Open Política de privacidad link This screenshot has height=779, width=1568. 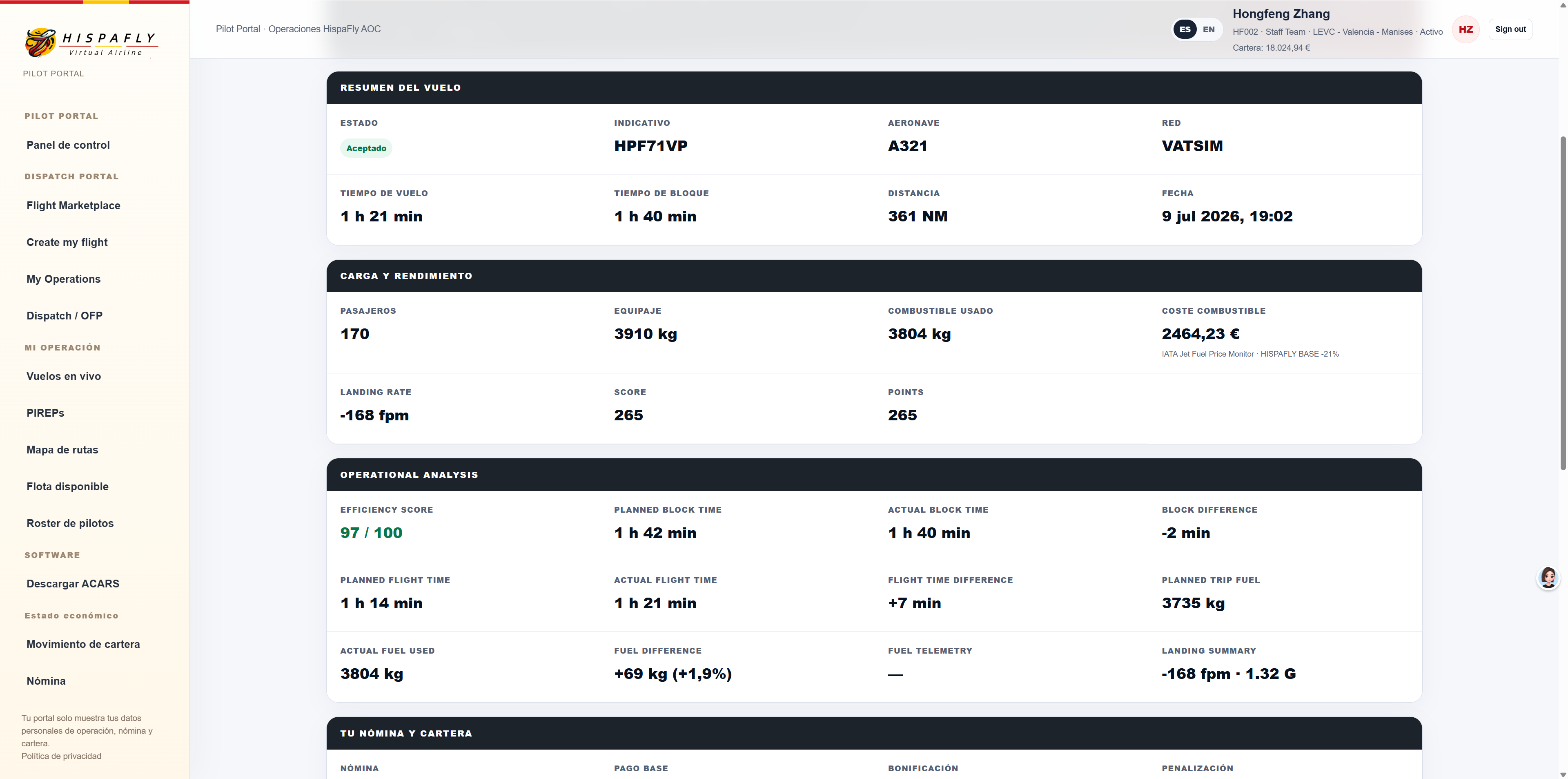[x=62, y=756]
